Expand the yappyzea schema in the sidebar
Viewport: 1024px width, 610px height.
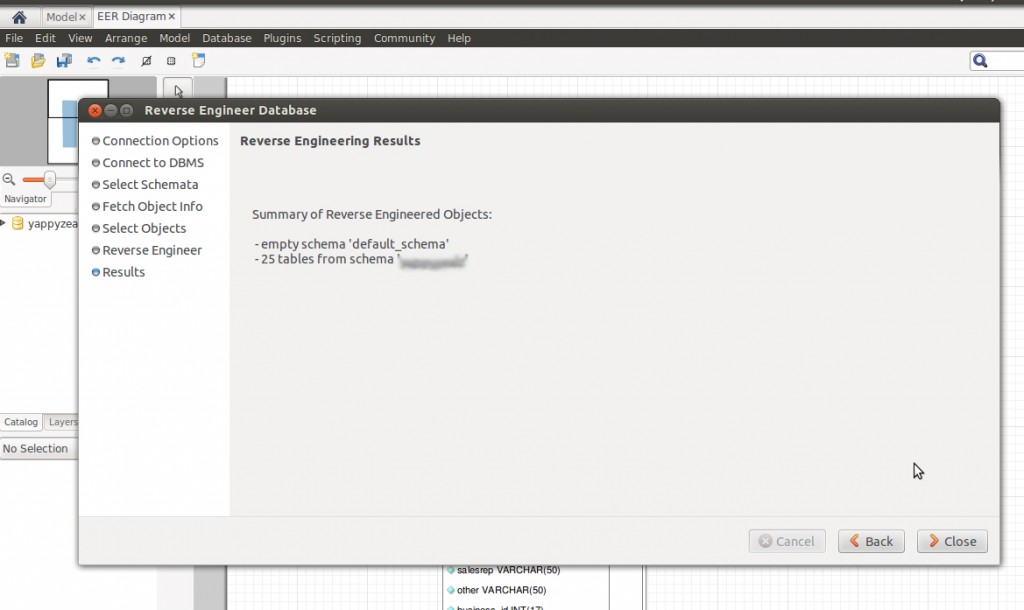pyautogui.click(x=5, y=223)
